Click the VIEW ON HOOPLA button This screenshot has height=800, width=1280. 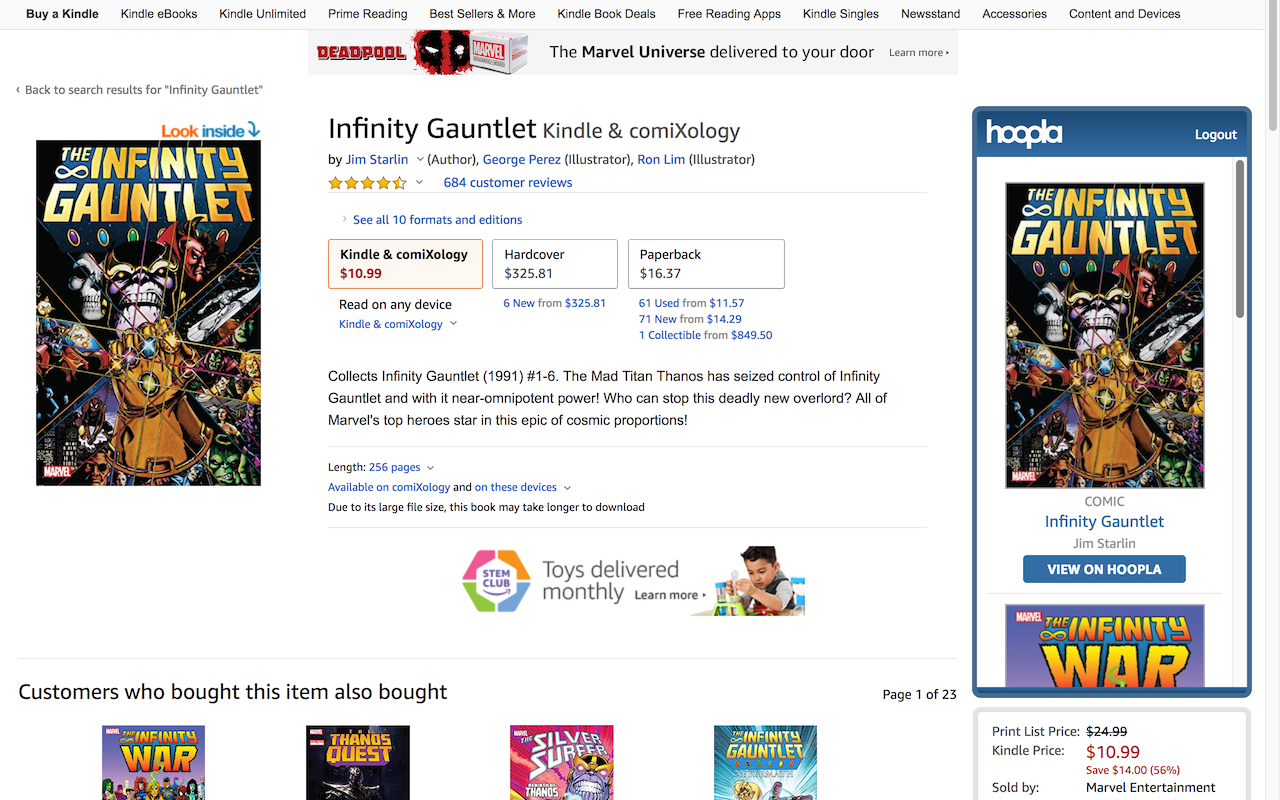(1104, 569)
